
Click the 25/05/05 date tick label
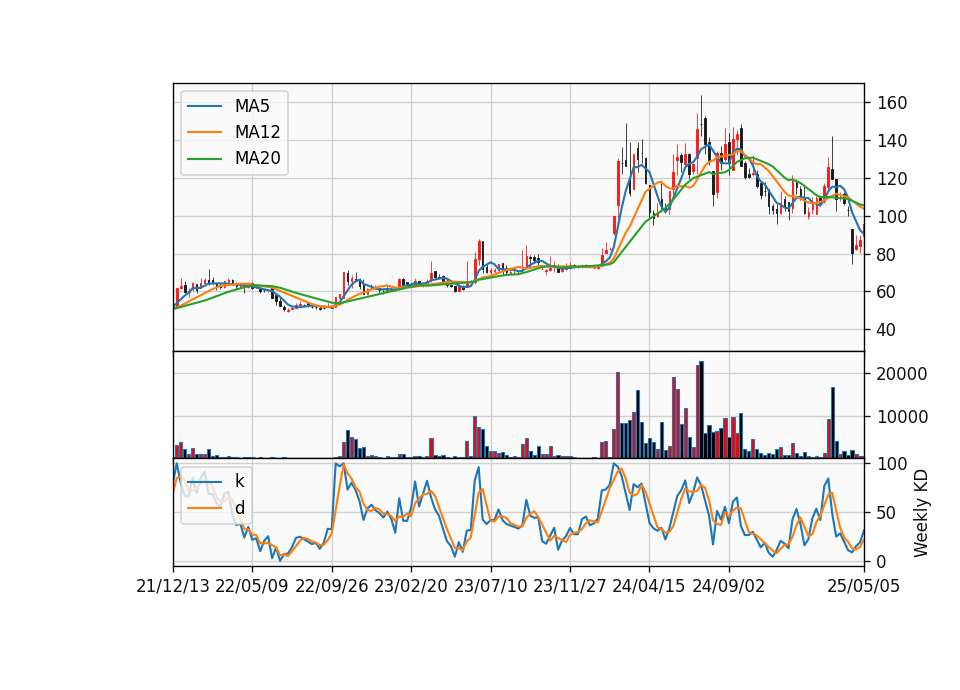[863, 586]
